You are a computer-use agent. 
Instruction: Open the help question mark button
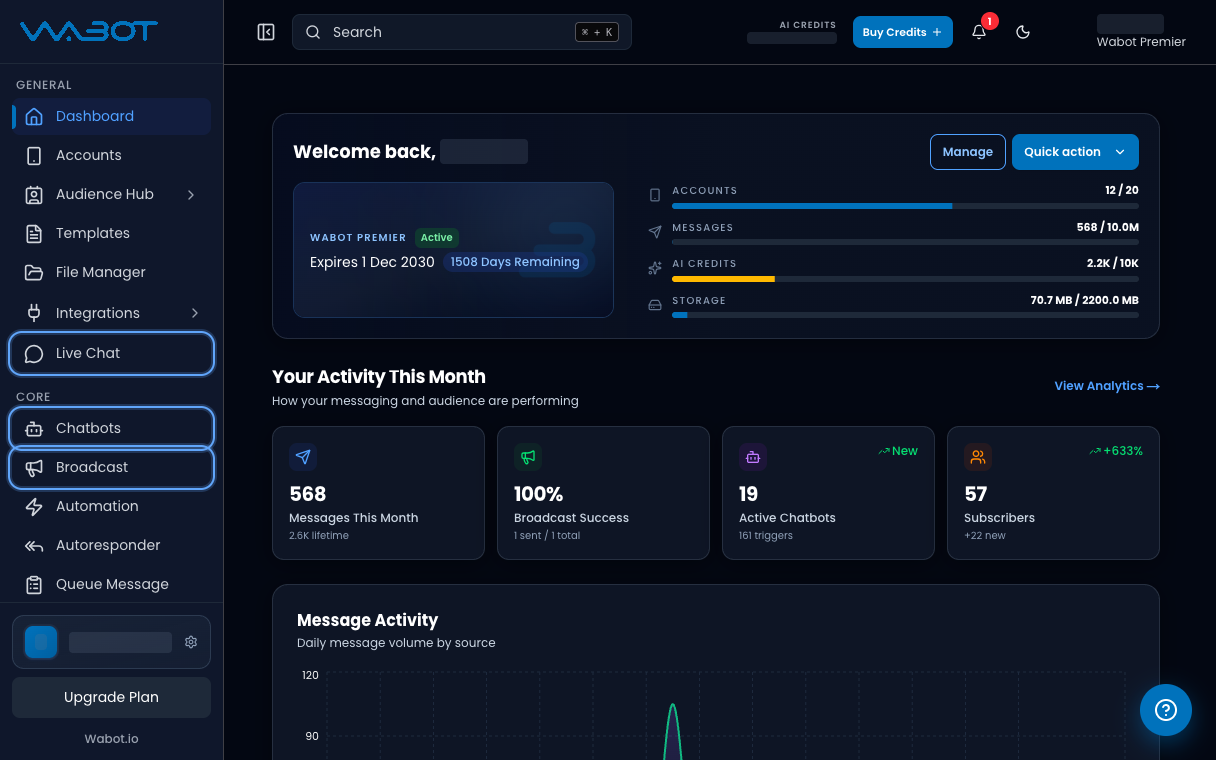(1166, 710)
